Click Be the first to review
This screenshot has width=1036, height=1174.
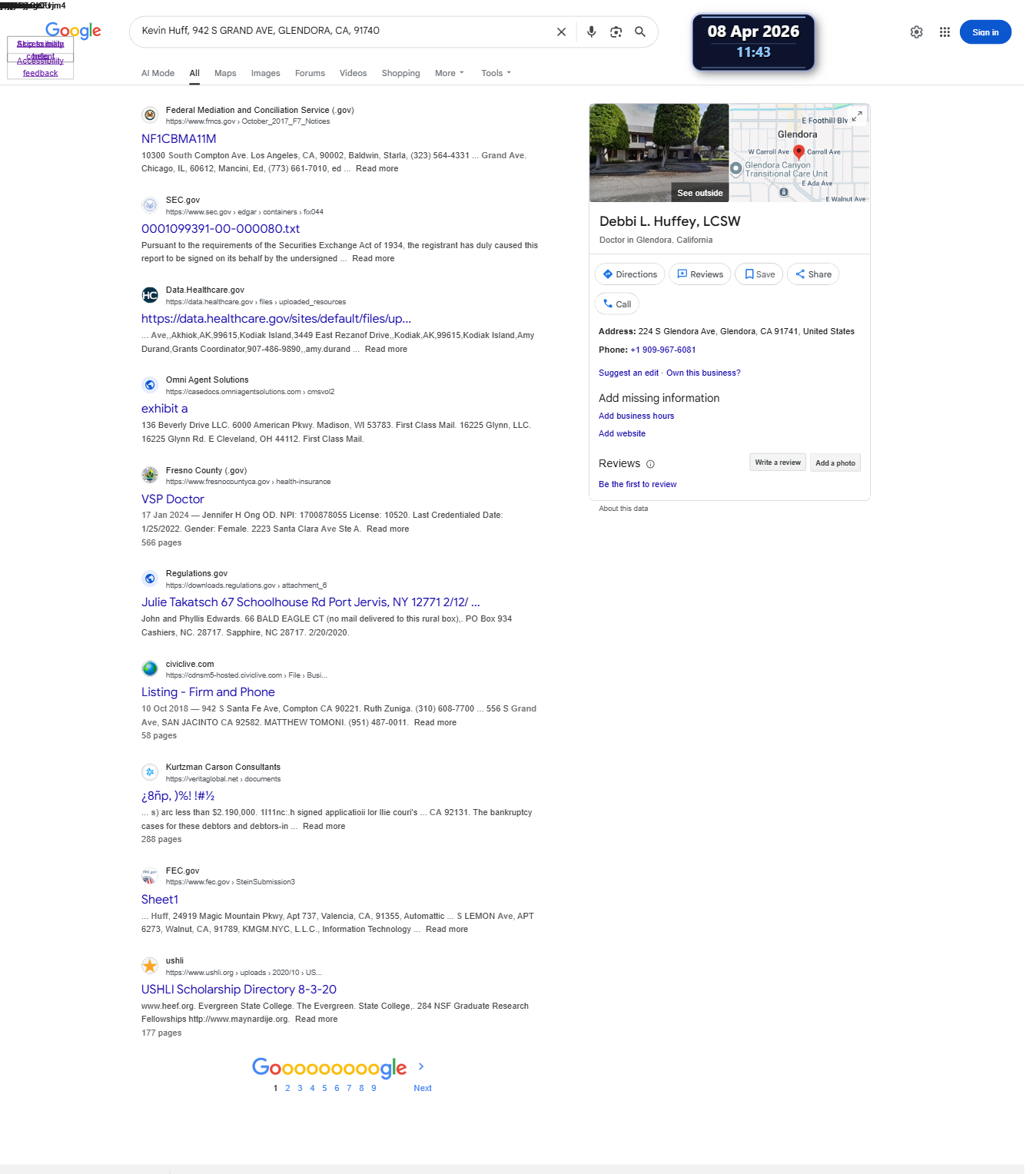coord(638,484)
